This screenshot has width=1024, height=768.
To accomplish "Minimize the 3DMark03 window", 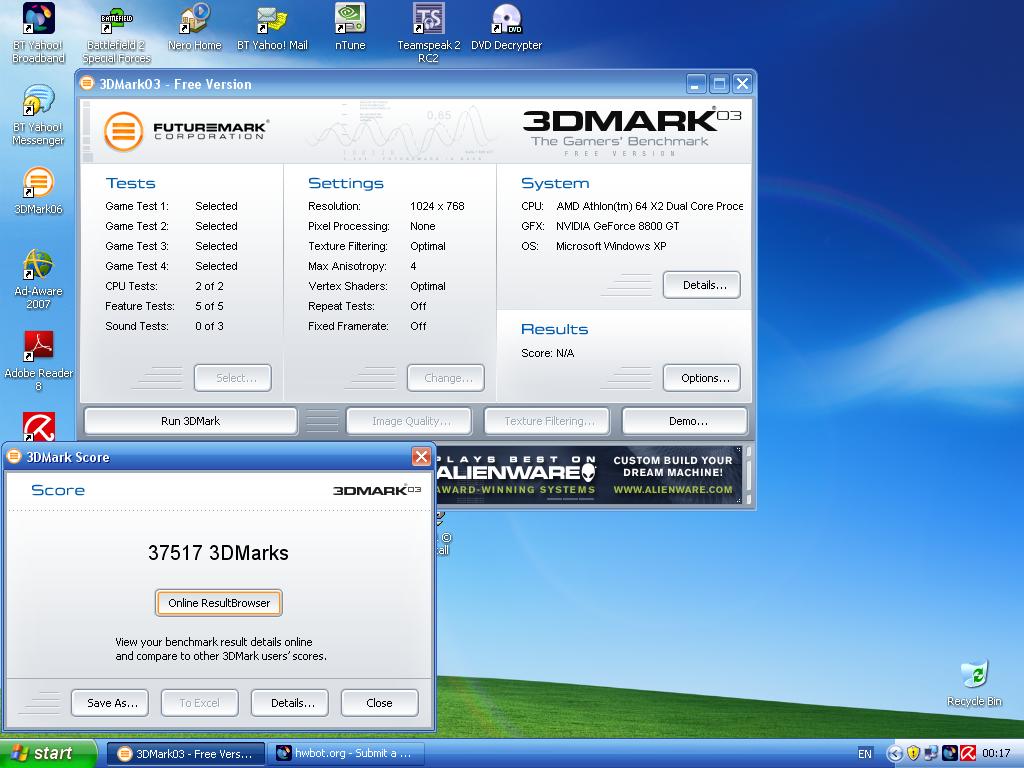I will (x=696, y=84).
